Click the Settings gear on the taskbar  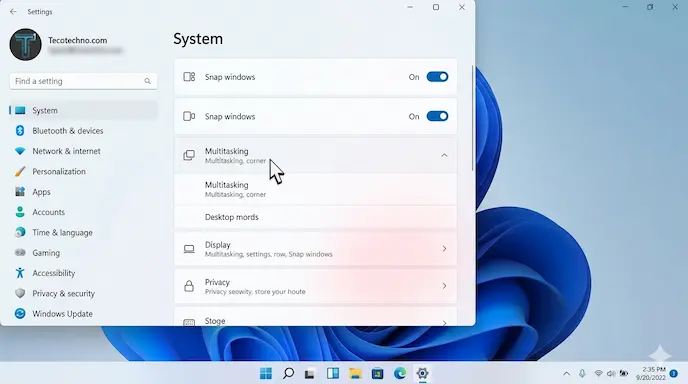(x=422, y=373)
